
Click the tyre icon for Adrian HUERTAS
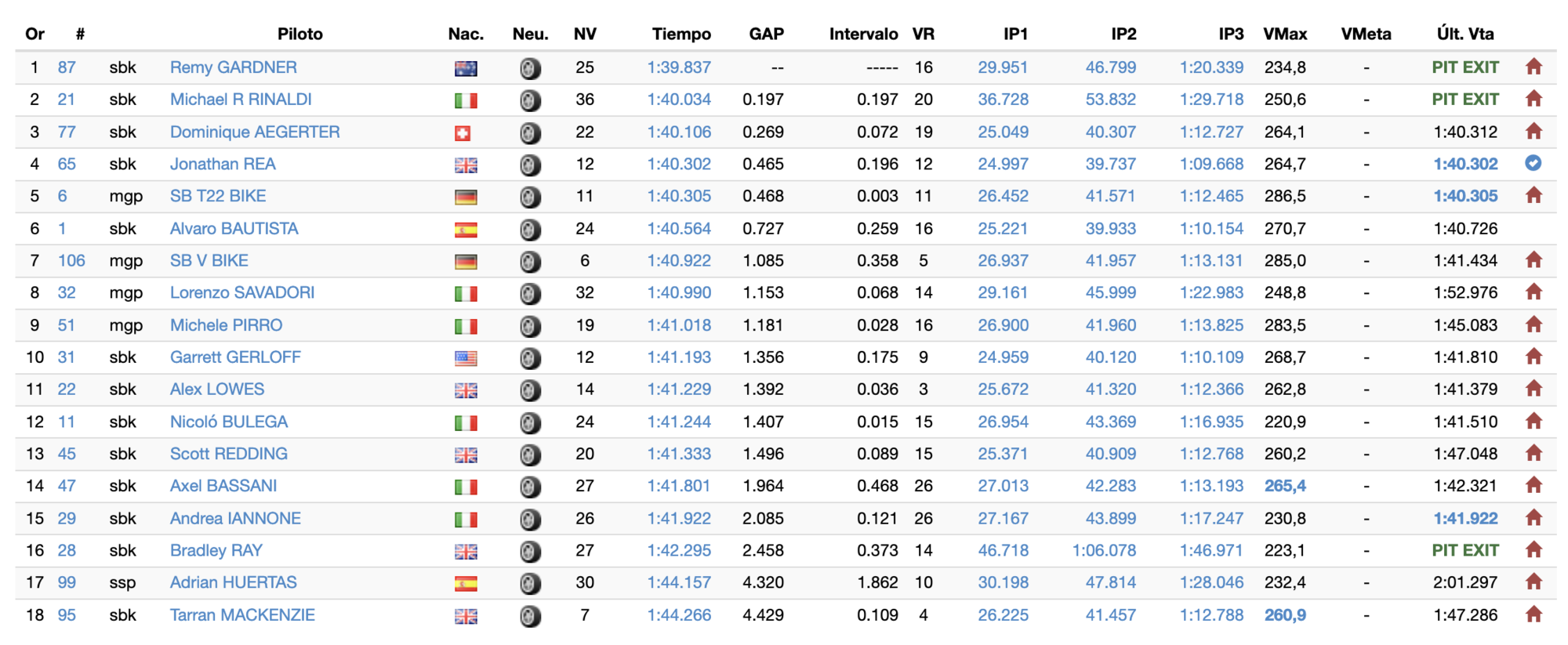tap(530, 583)
